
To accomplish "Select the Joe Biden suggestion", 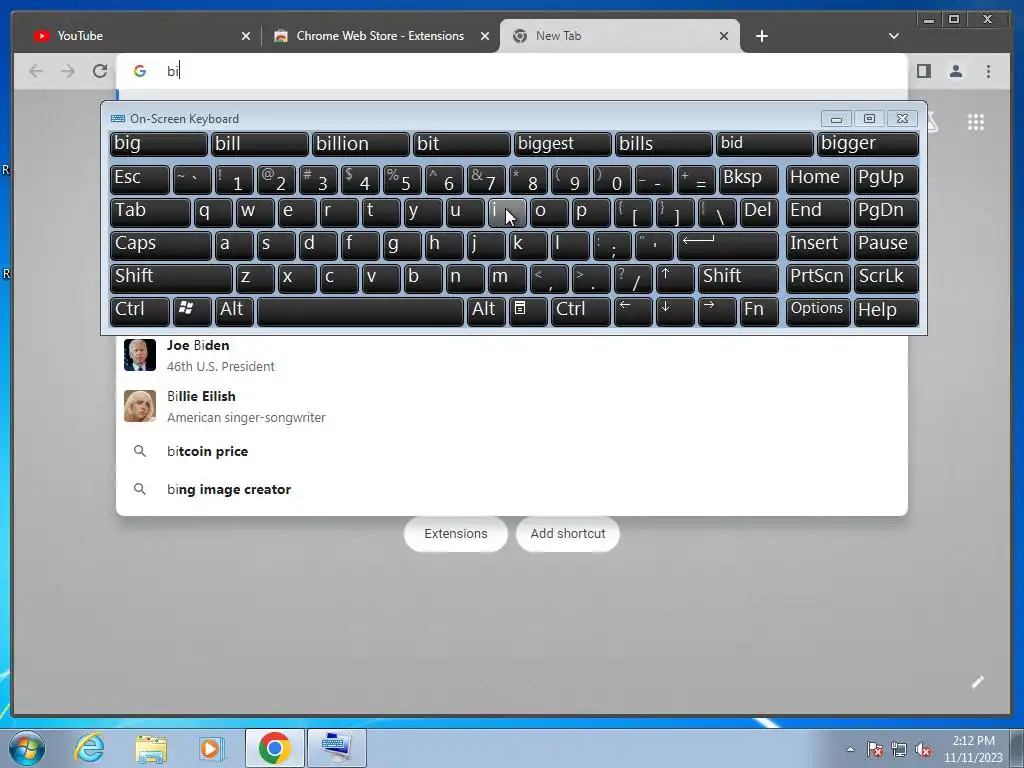I will [512, 355].
